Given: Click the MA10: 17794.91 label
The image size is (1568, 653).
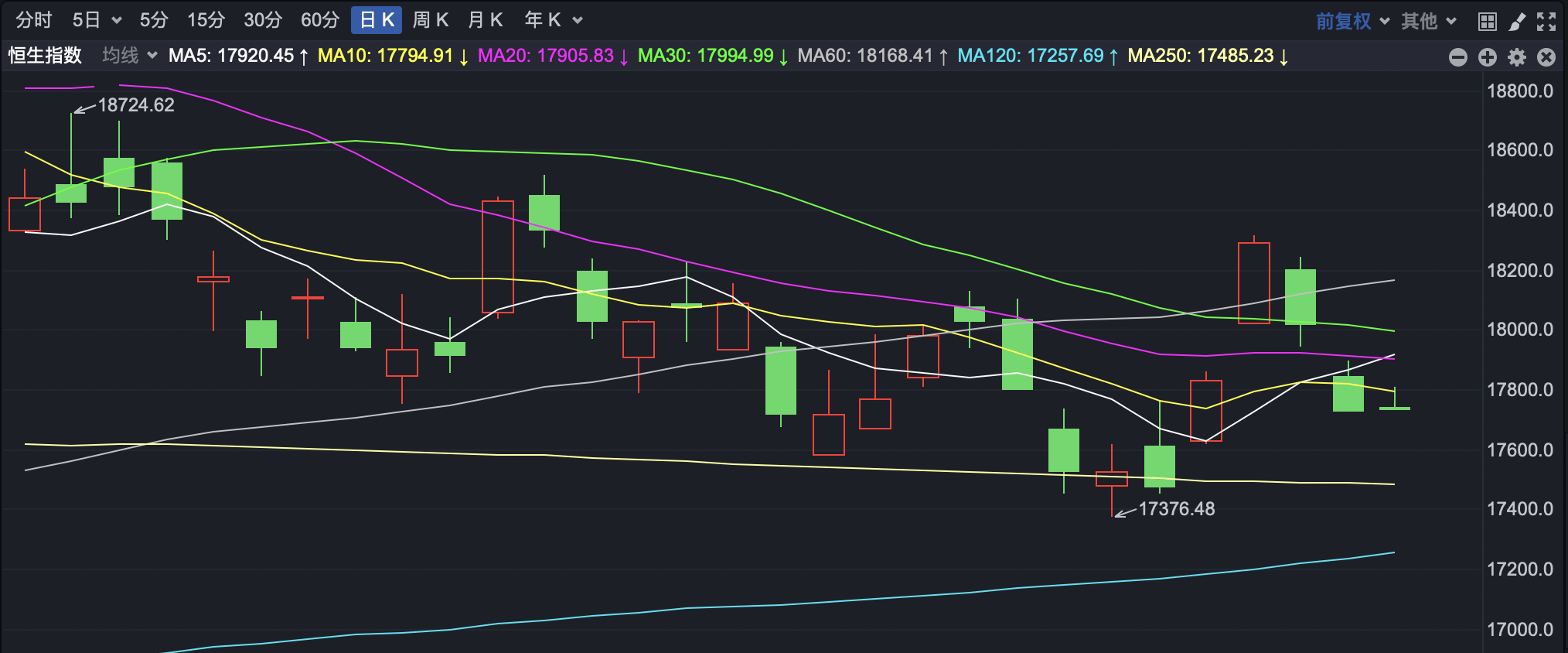Looking at the screenshot, I should point(394,56).
